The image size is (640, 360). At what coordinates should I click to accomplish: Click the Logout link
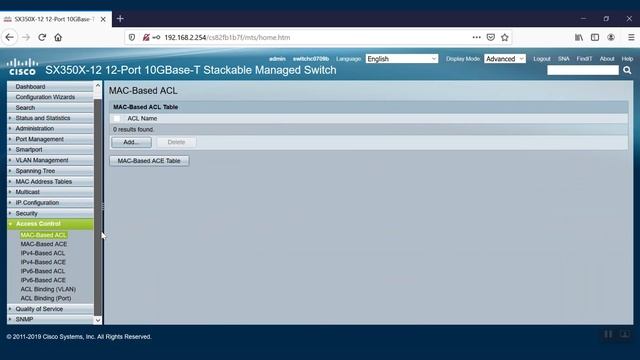point(542,59)
